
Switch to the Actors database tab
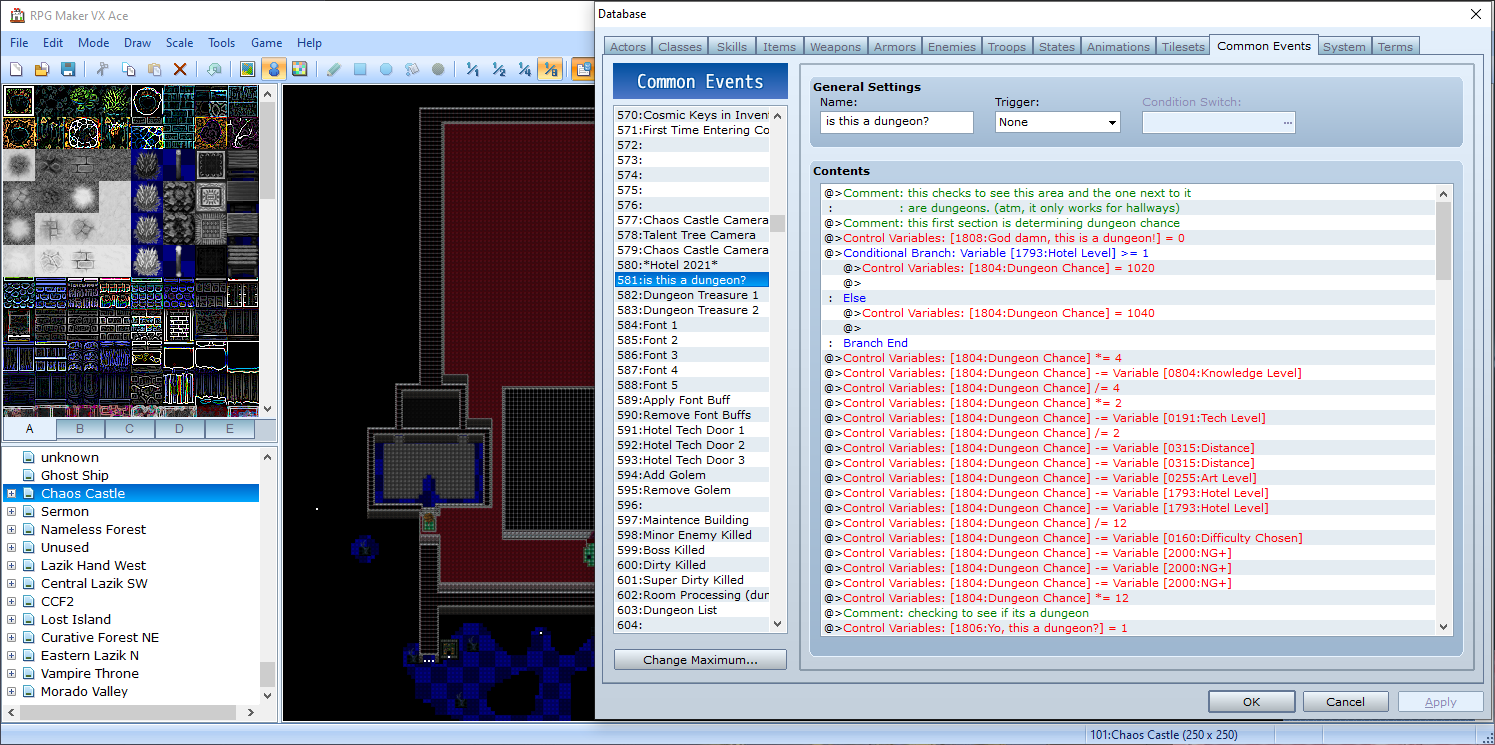(x=628, y=47)
